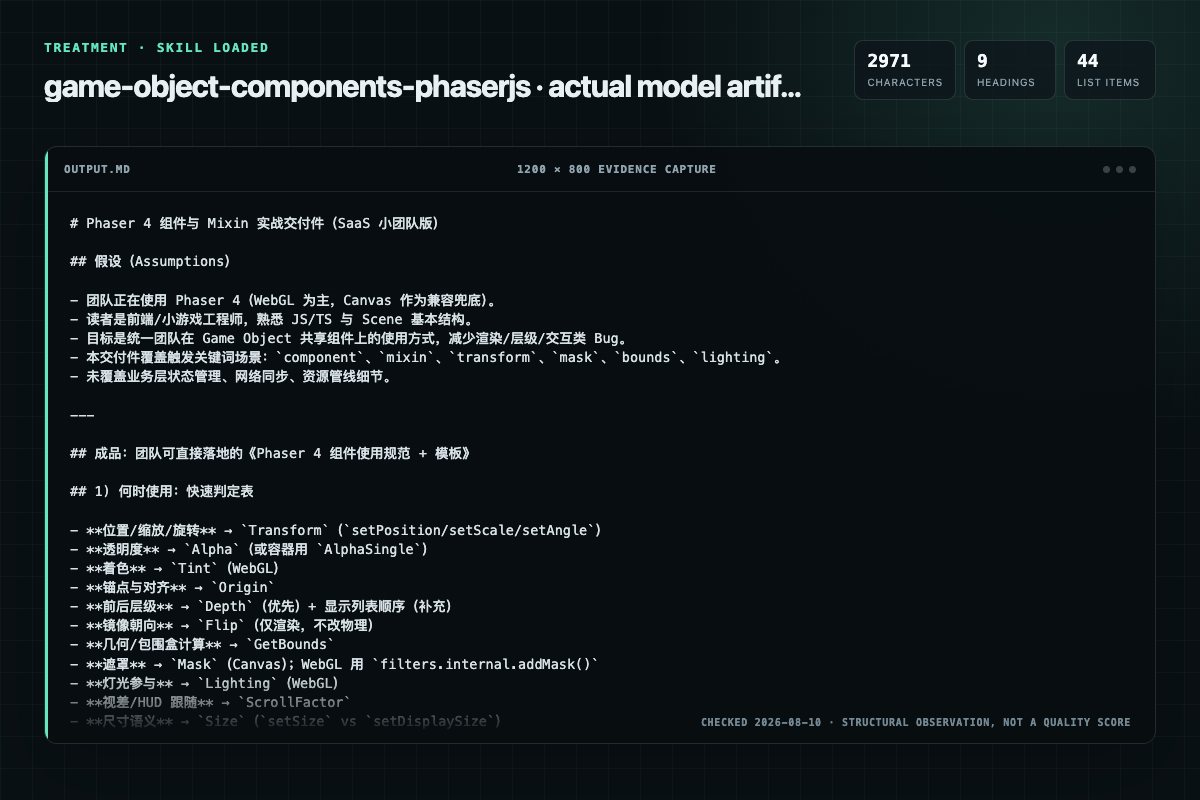The image size is (1200, 800).
Task: Click the 遮罩 → Mask (Canvas) line
Action: click(x=334, y=664)
